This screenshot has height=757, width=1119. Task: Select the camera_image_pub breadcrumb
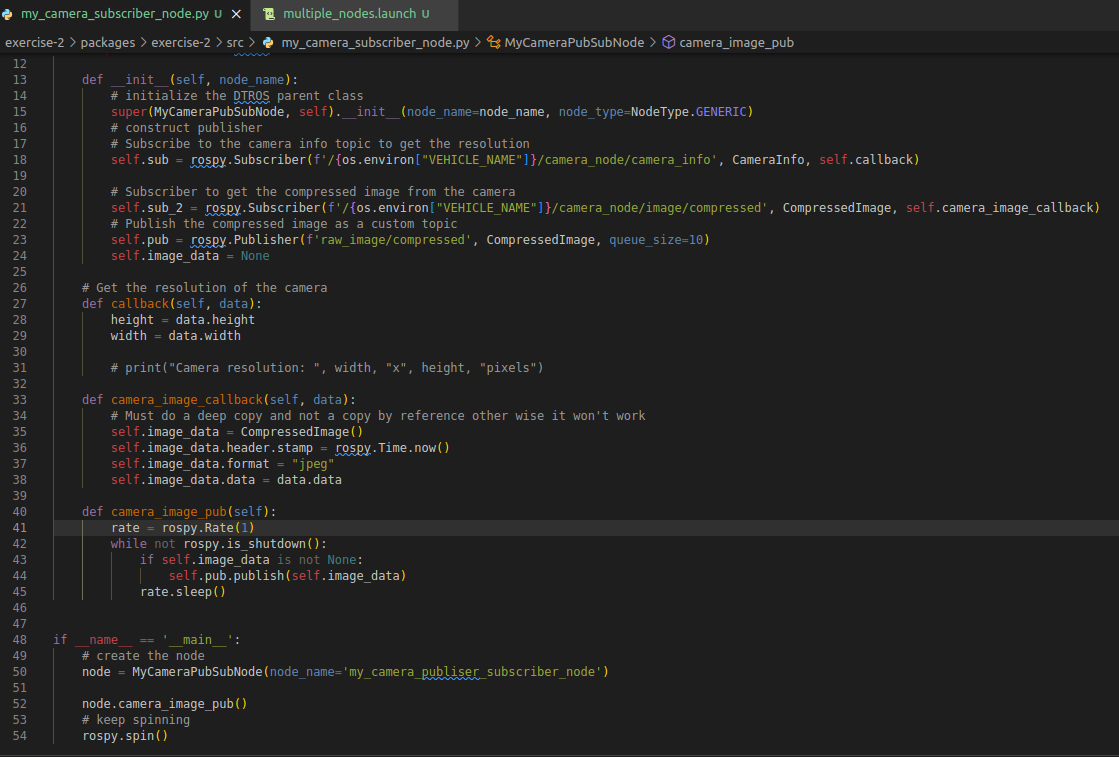pyautogui.click(x=736, y=43)
